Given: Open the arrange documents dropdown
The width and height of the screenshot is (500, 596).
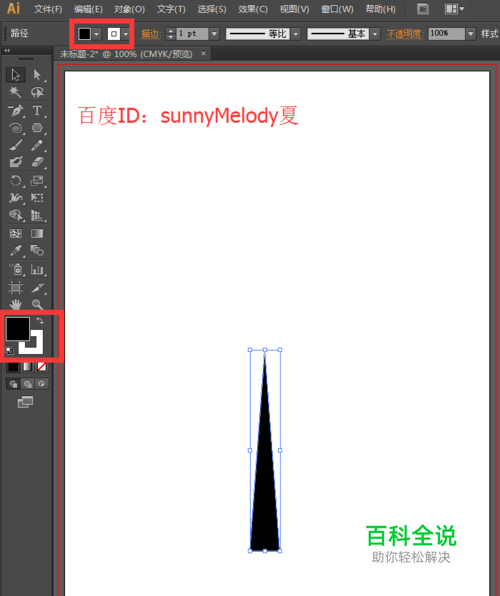Looking at the screenshot, I should tap(455, 9).
